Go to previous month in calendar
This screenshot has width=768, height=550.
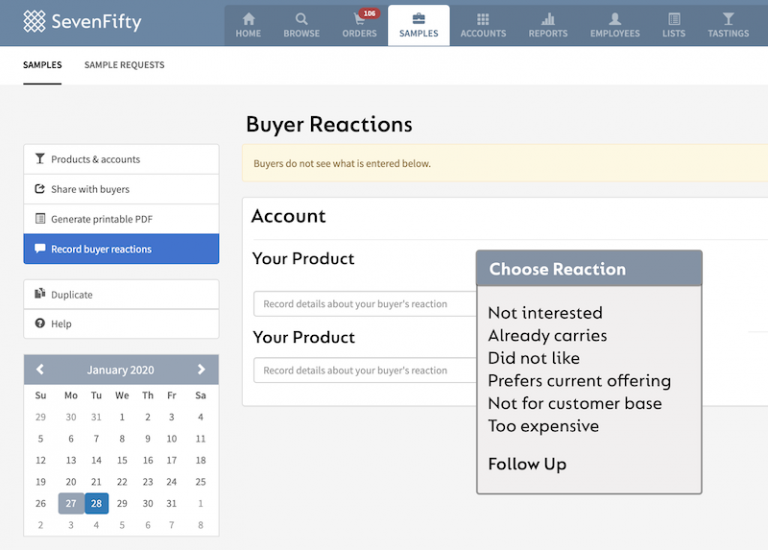click(x=40, y=369)
